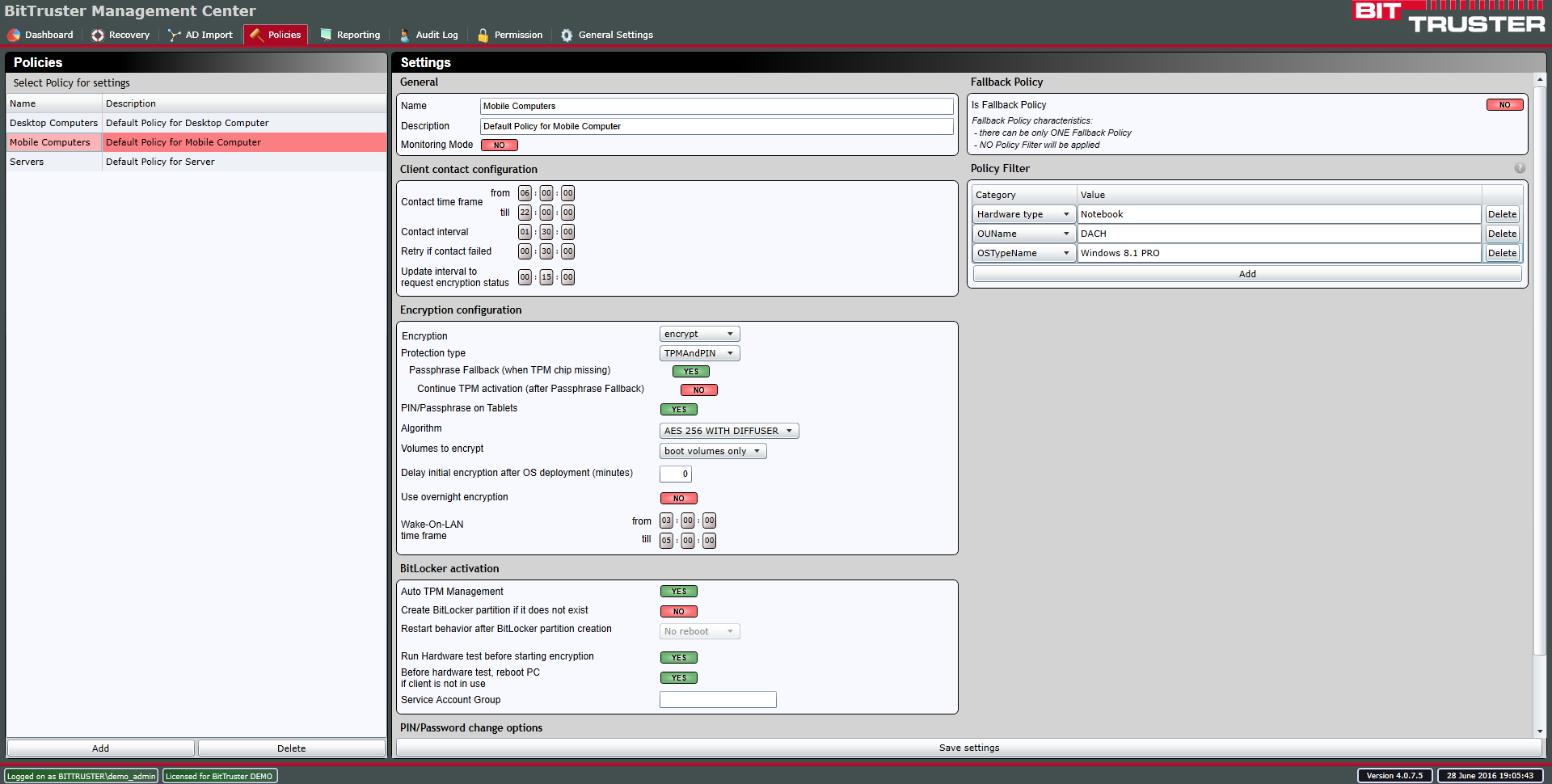The width and height of the screenshot is (1552, 784).
Task: Click Save settings button
Action: 968,748
